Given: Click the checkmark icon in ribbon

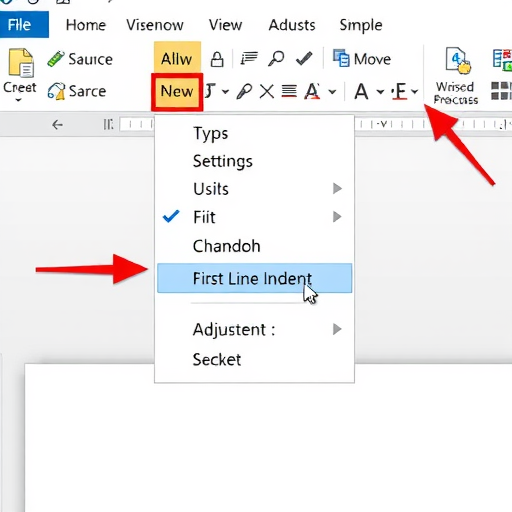Looking at the screenshot, I should [304, 58].
